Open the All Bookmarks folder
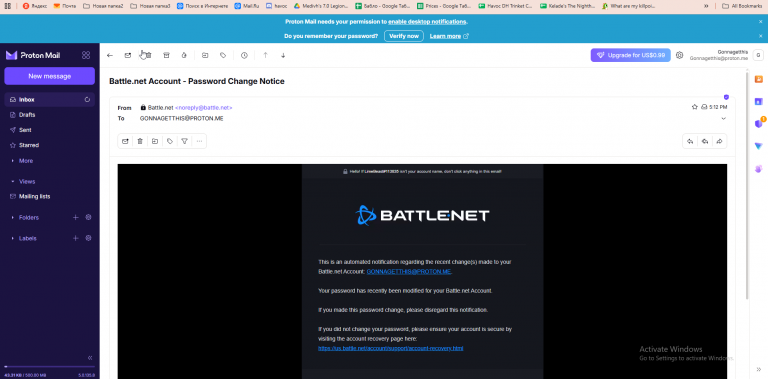 point(743,6)
